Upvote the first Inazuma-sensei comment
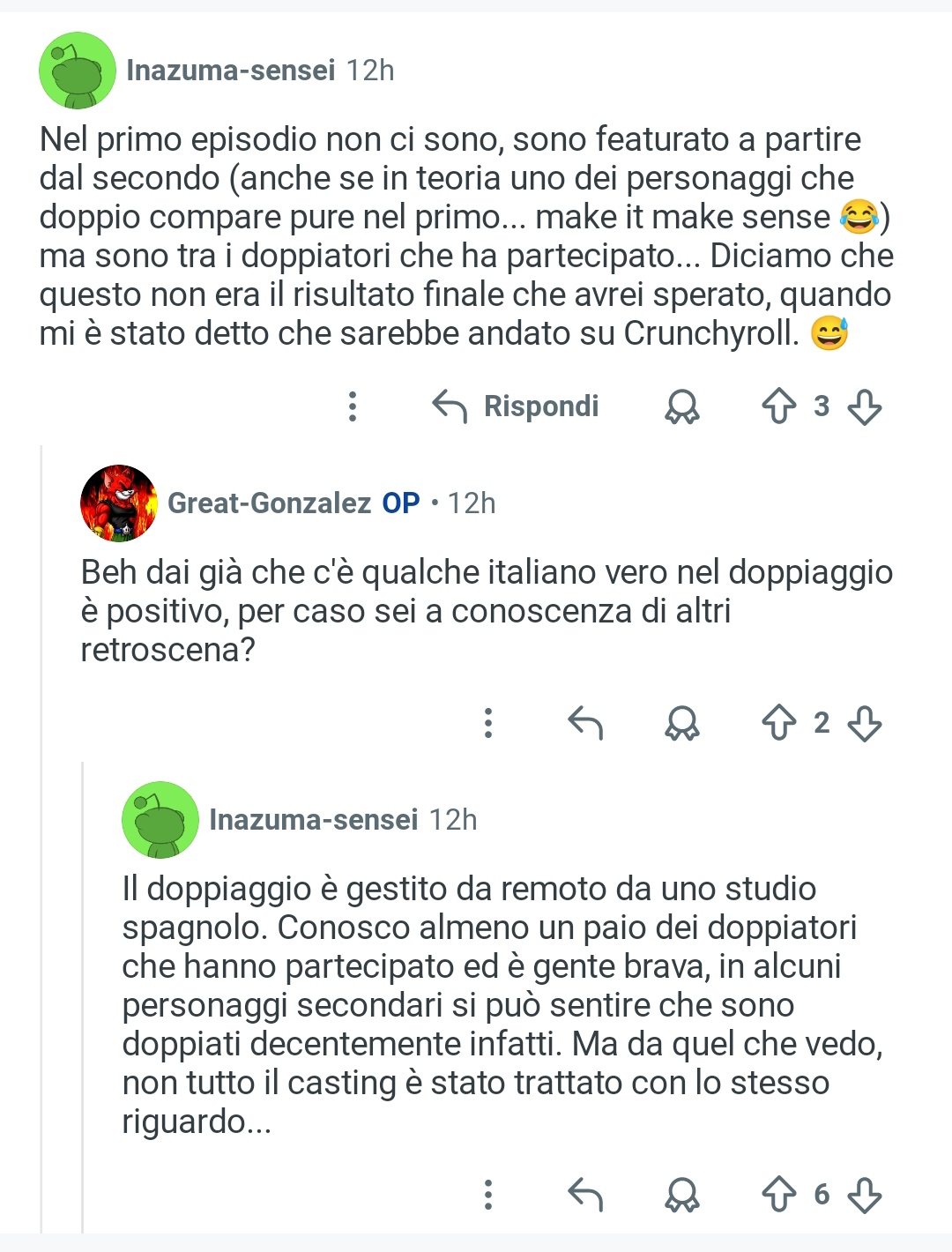 (778, 406)
